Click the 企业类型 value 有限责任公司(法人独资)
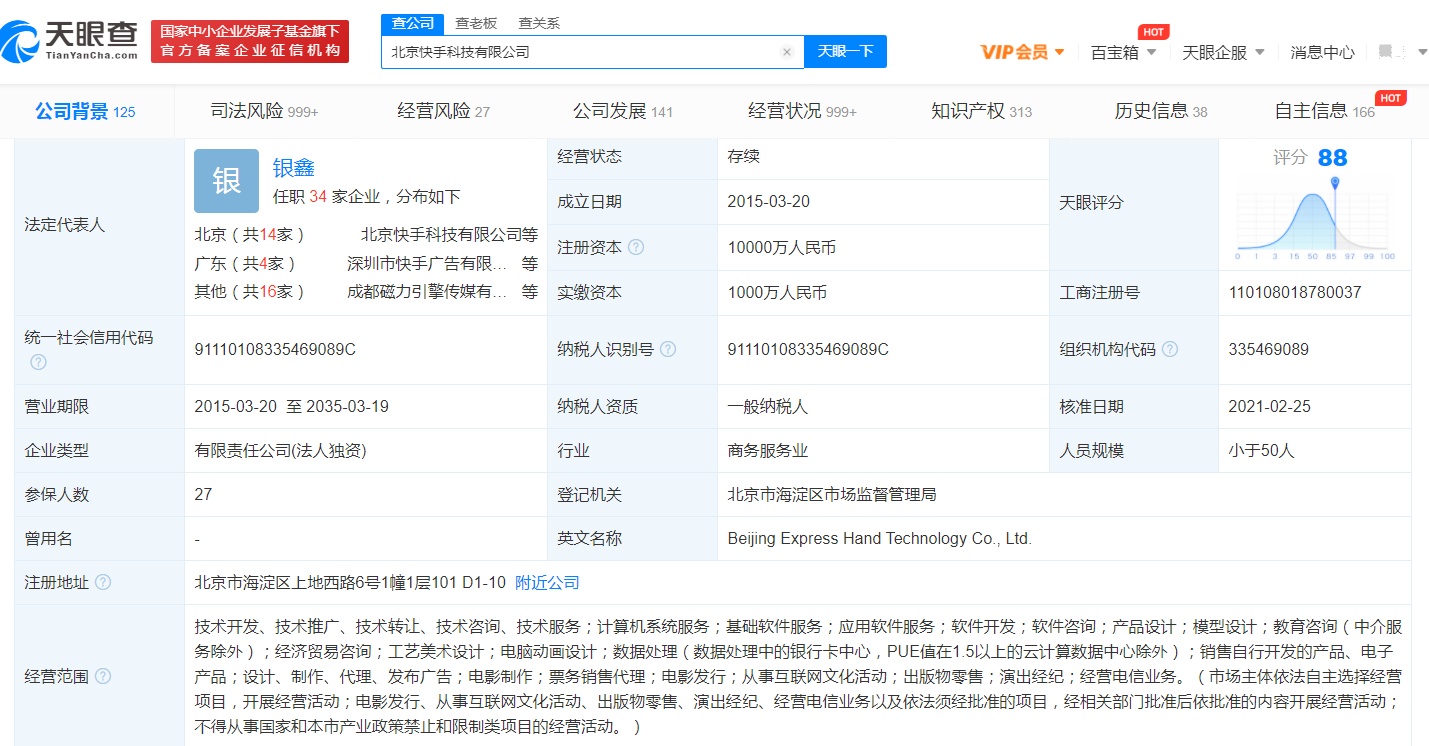This screenshot has width=1429, height=746. [280, 450]
